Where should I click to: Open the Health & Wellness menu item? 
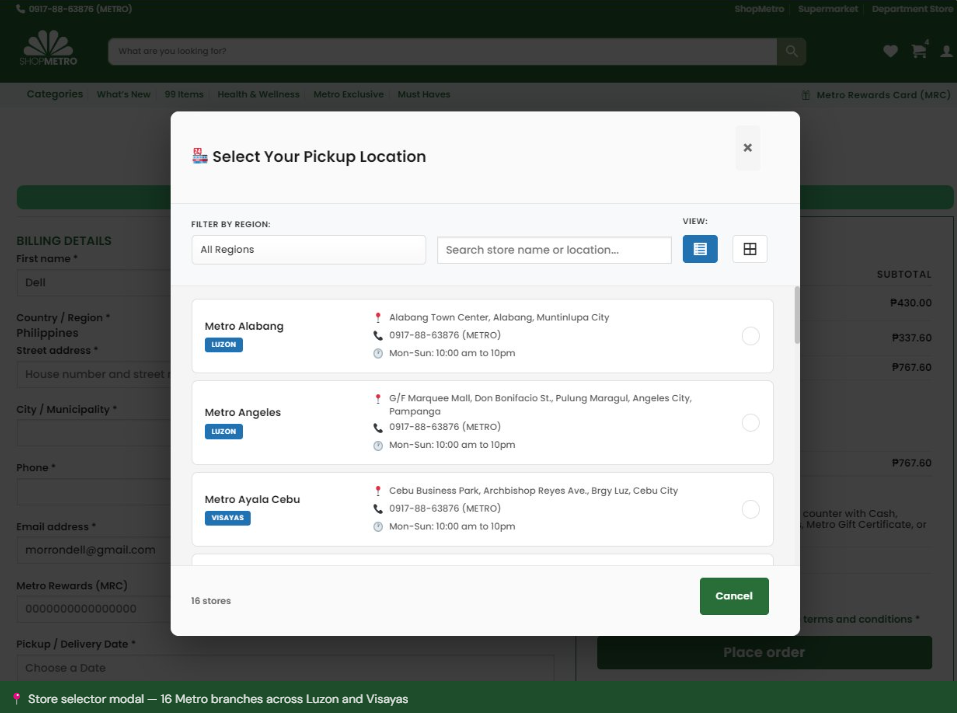pos(258,95)
